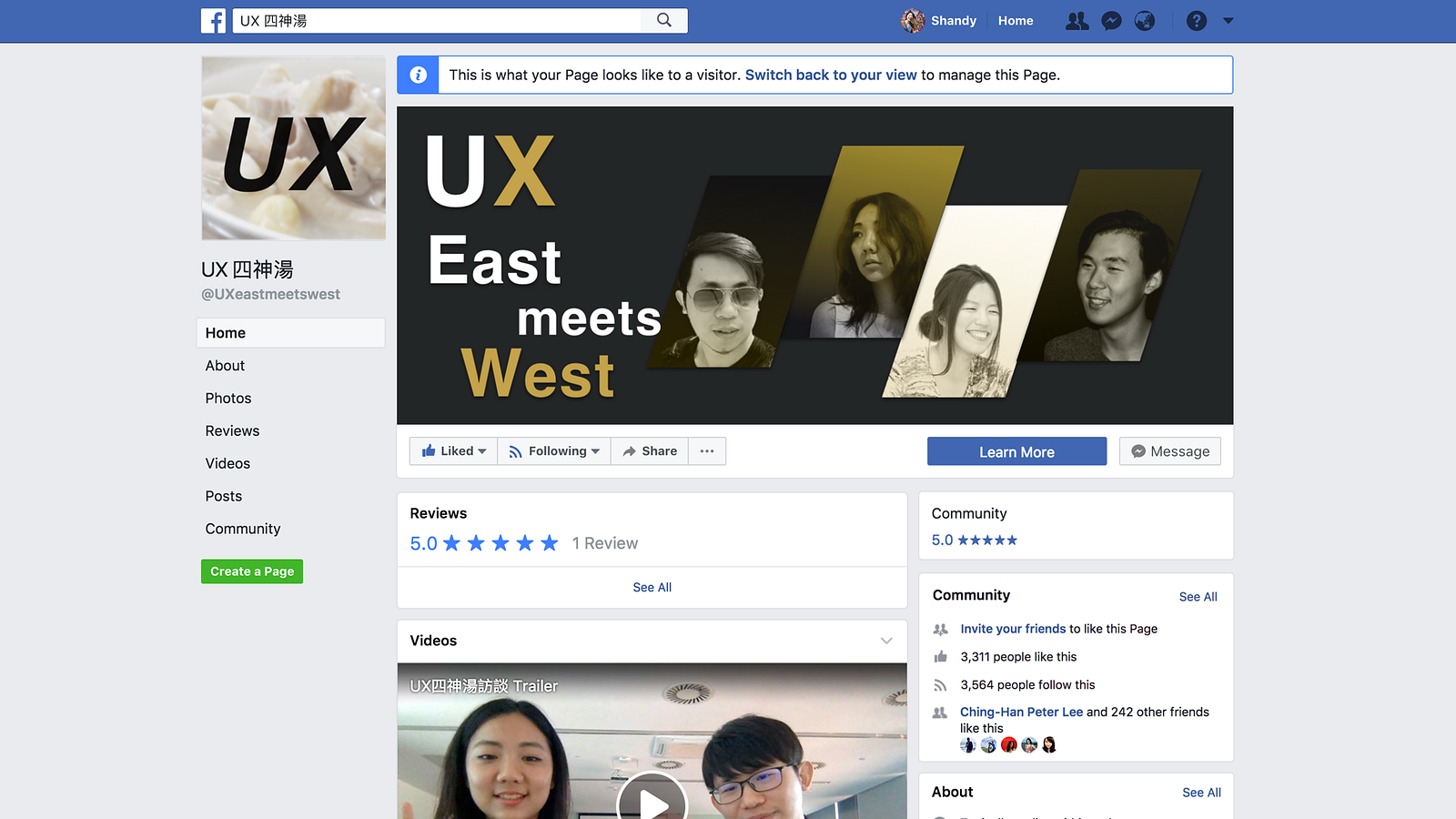This screenshot has height=819, width=1456.
Task: Open the Photos tab in the sidebar
Action: tap(228, 399)
